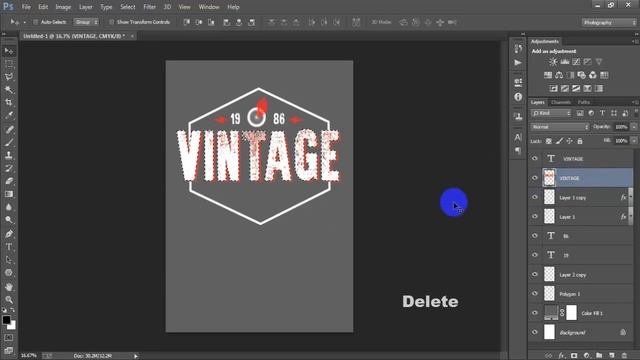
Task: Open the Info panel icon
Action: (518, 97)
